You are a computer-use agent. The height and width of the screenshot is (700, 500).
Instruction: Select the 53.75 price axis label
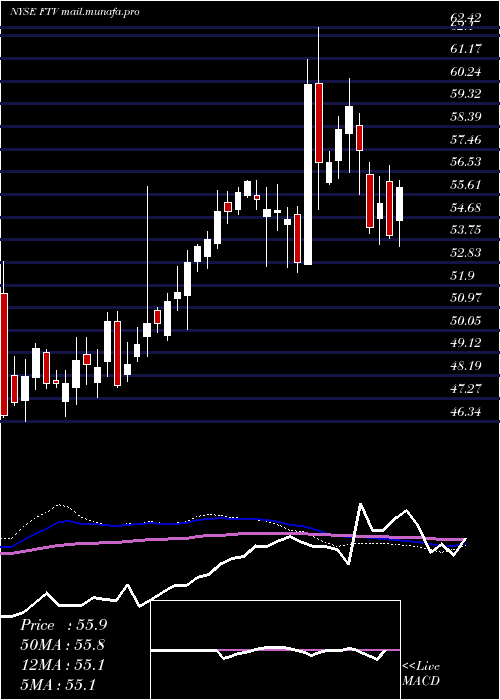466,230
